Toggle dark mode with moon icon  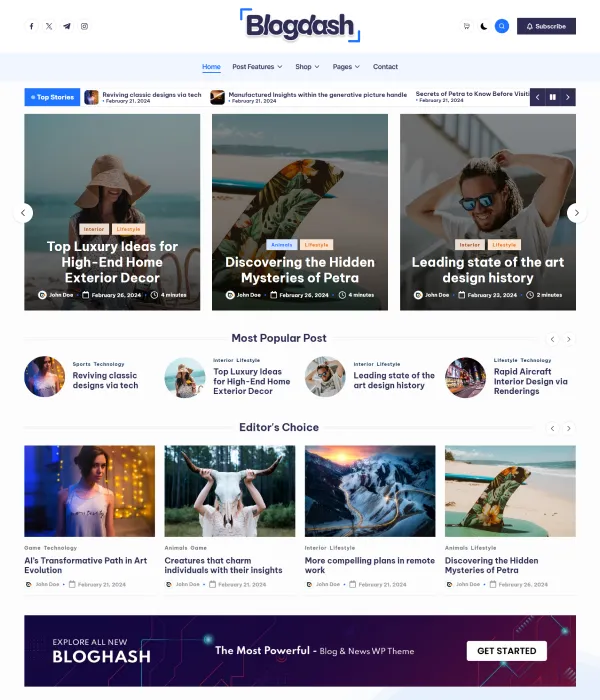pos(484,26)
